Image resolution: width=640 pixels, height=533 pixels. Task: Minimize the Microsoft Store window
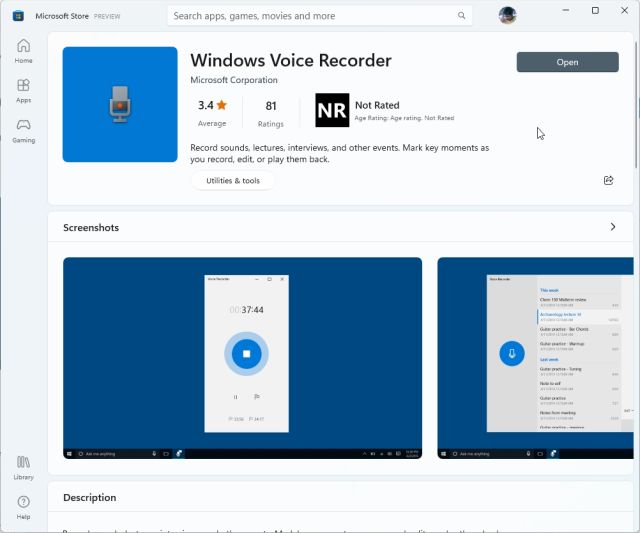(566, 10)
